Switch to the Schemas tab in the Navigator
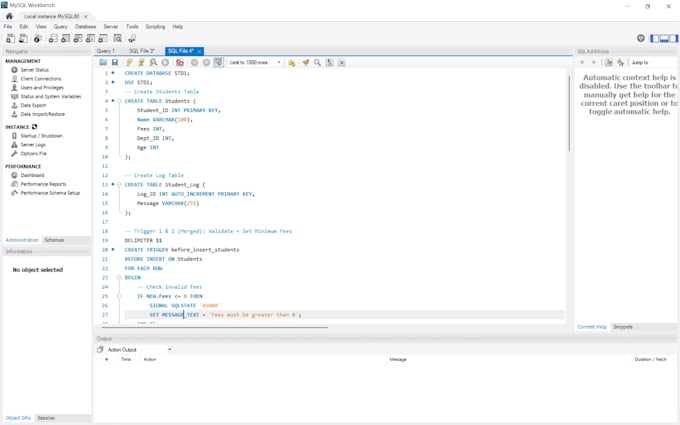 tap(54, 240)
